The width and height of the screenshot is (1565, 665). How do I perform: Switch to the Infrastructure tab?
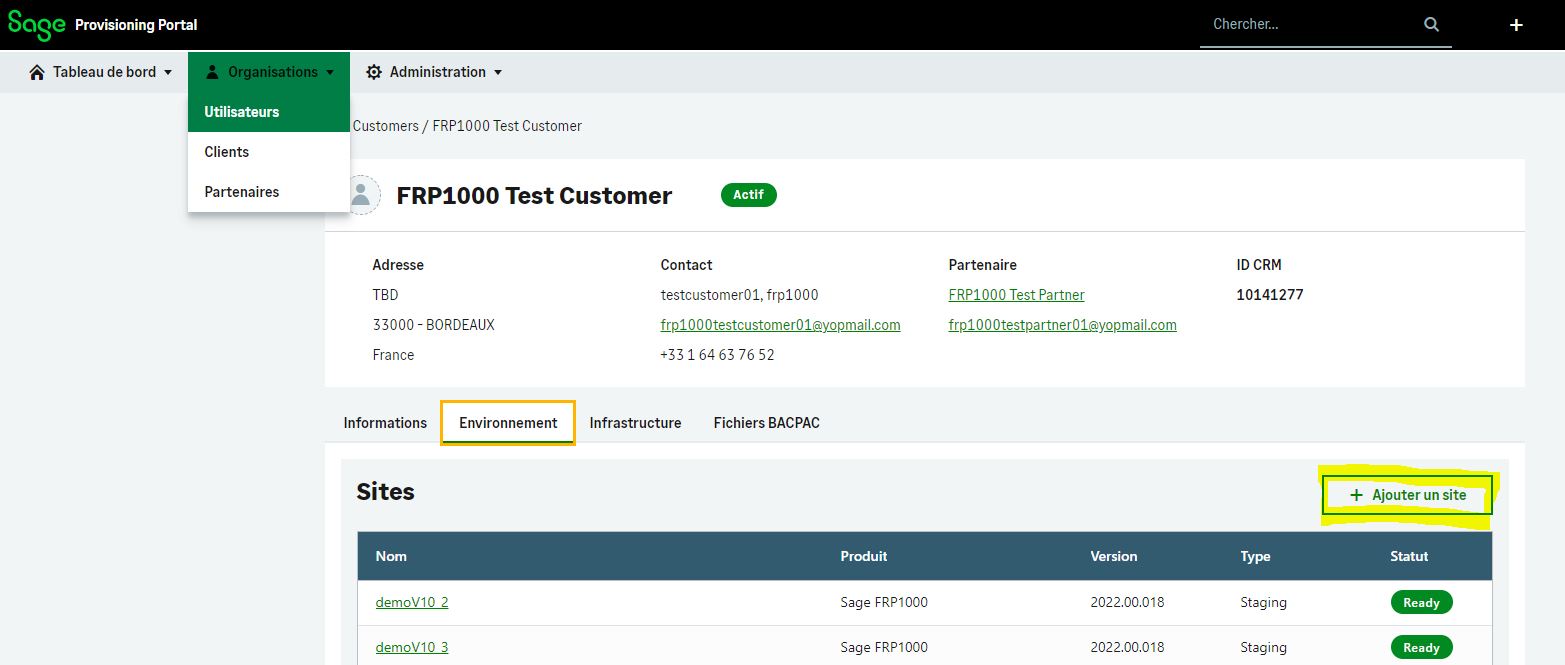click(x=635, y=423)
